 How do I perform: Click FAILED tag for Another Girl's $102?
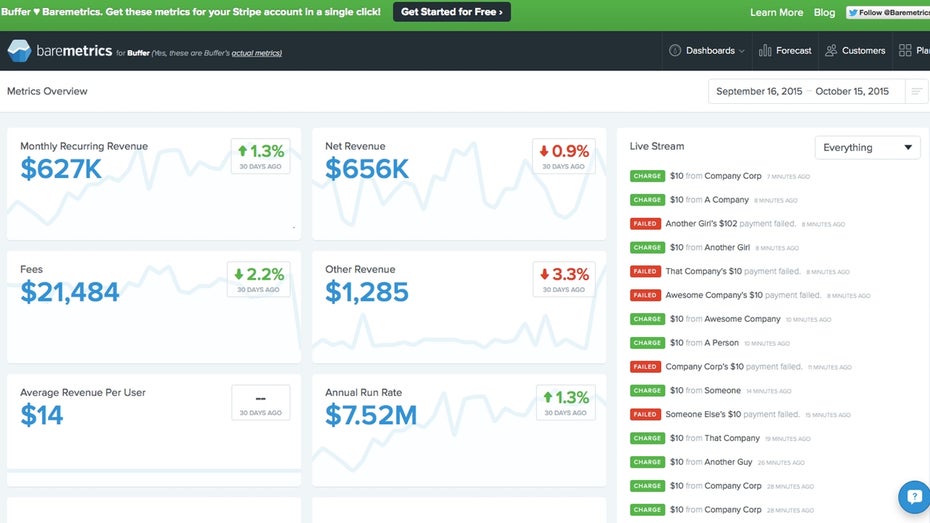645,224
